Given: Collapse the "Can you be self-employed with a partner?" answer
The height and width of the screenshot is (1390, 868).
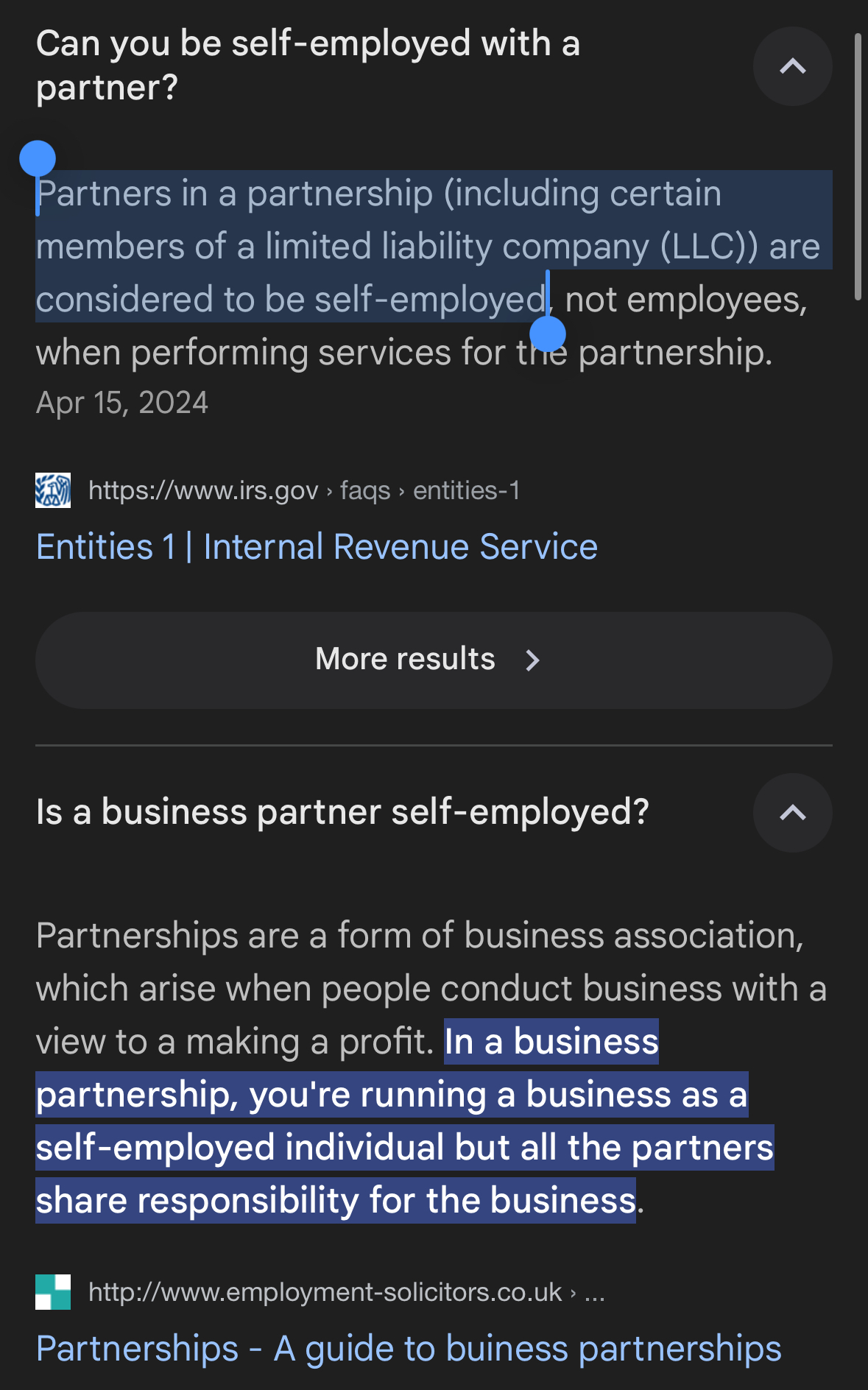Looking at the screenshot, I should (x=792, y=67).
